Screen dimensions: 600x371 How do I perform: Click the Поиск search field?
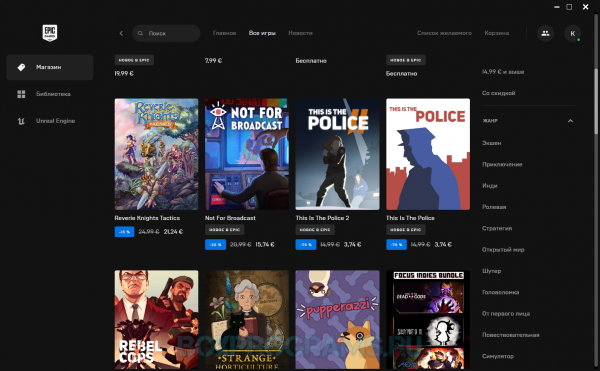[x=166, y=33]
